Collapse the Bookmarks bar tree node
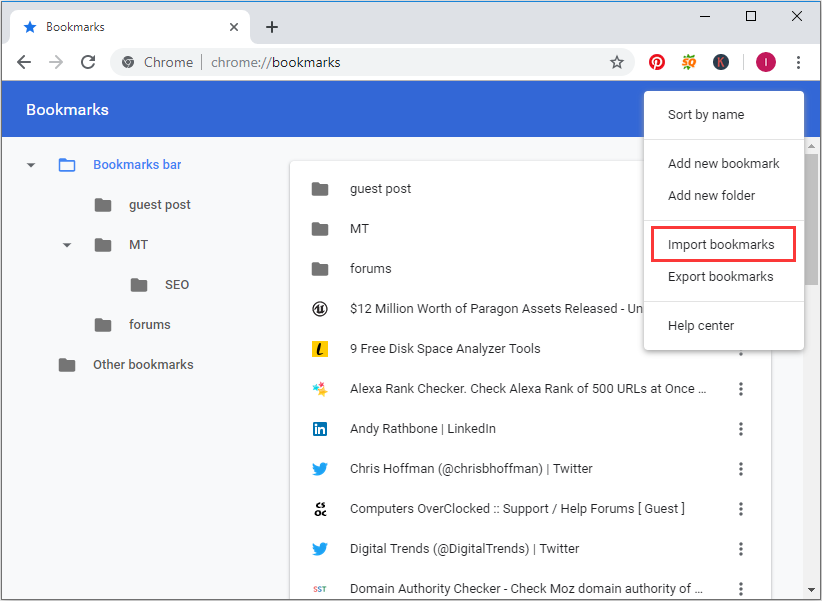The height and width of the screenshot is (601, 822). (31, 165)
